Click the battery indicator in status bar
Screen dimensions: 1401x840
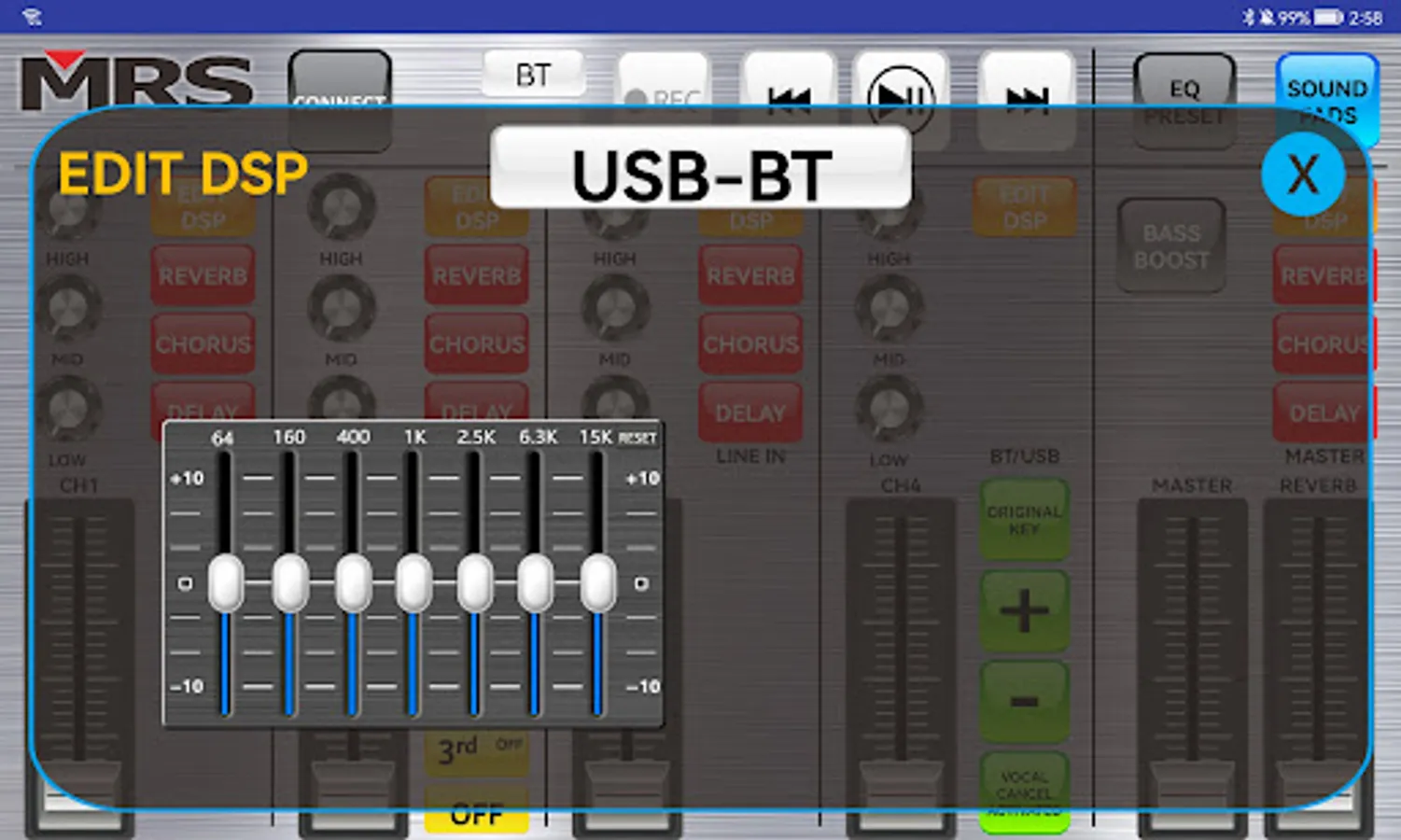(1328, 17)
